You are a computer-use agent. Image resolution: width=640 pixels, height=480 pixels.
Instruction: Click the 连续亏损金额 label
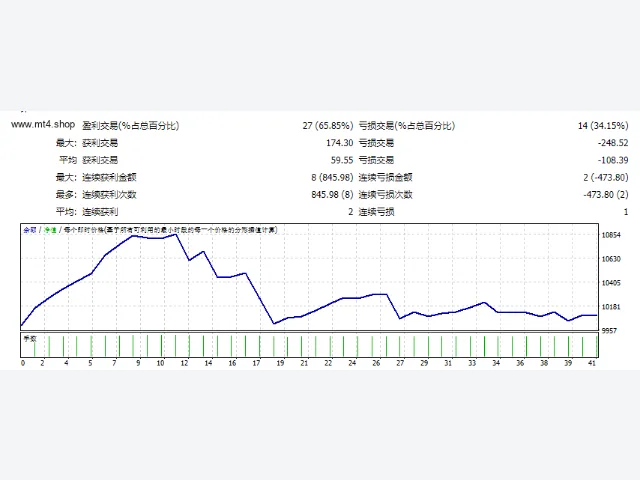click(x=386, y=177)
